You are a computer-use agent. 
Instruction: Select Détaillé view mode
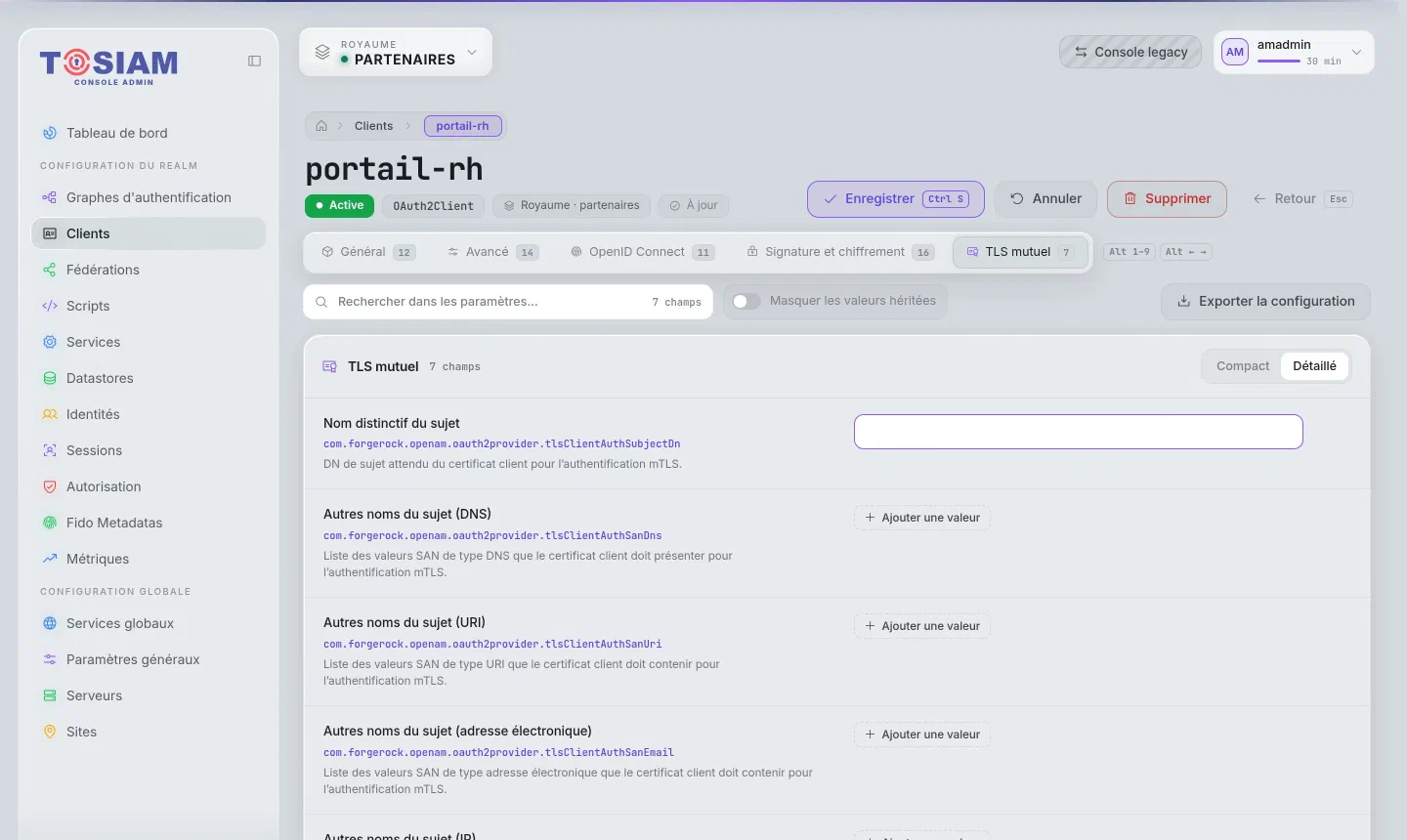1314,366
